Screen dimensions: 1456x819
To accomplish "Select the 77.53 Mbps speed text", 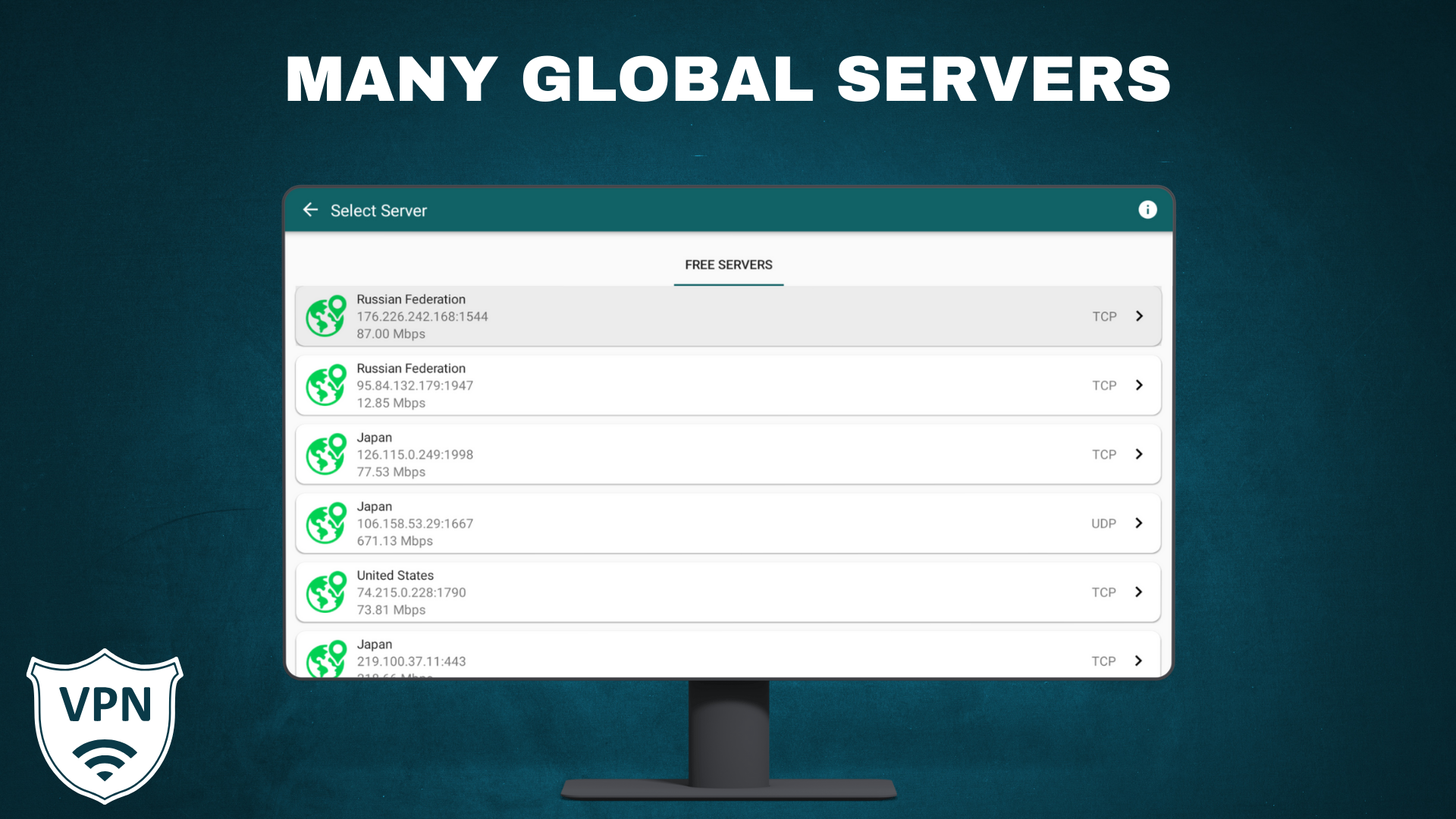I will click(x=391, y=472).
